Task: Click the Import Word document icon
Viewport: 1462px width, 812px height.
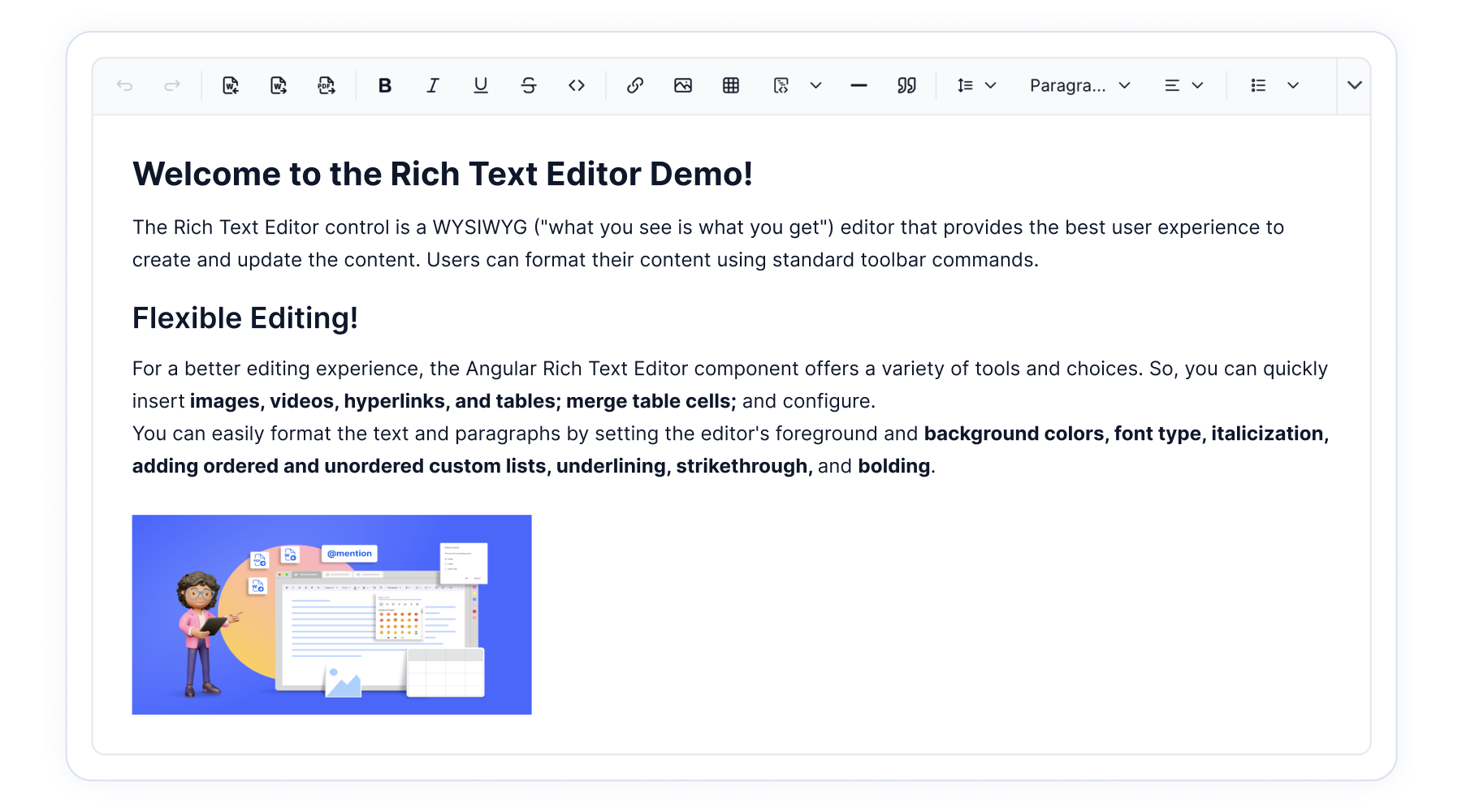Action: coord(231,85)
